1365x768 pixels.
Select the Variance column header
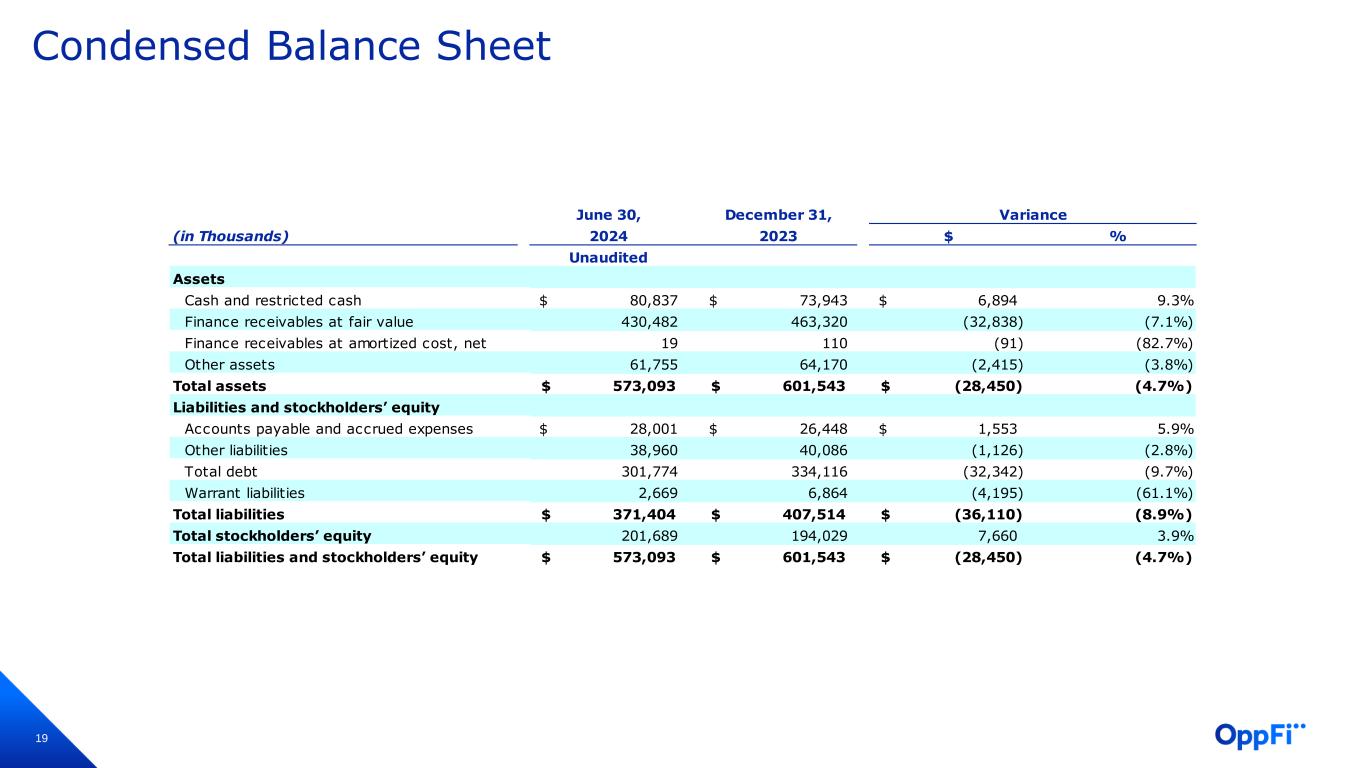(x=1032, y=215)
